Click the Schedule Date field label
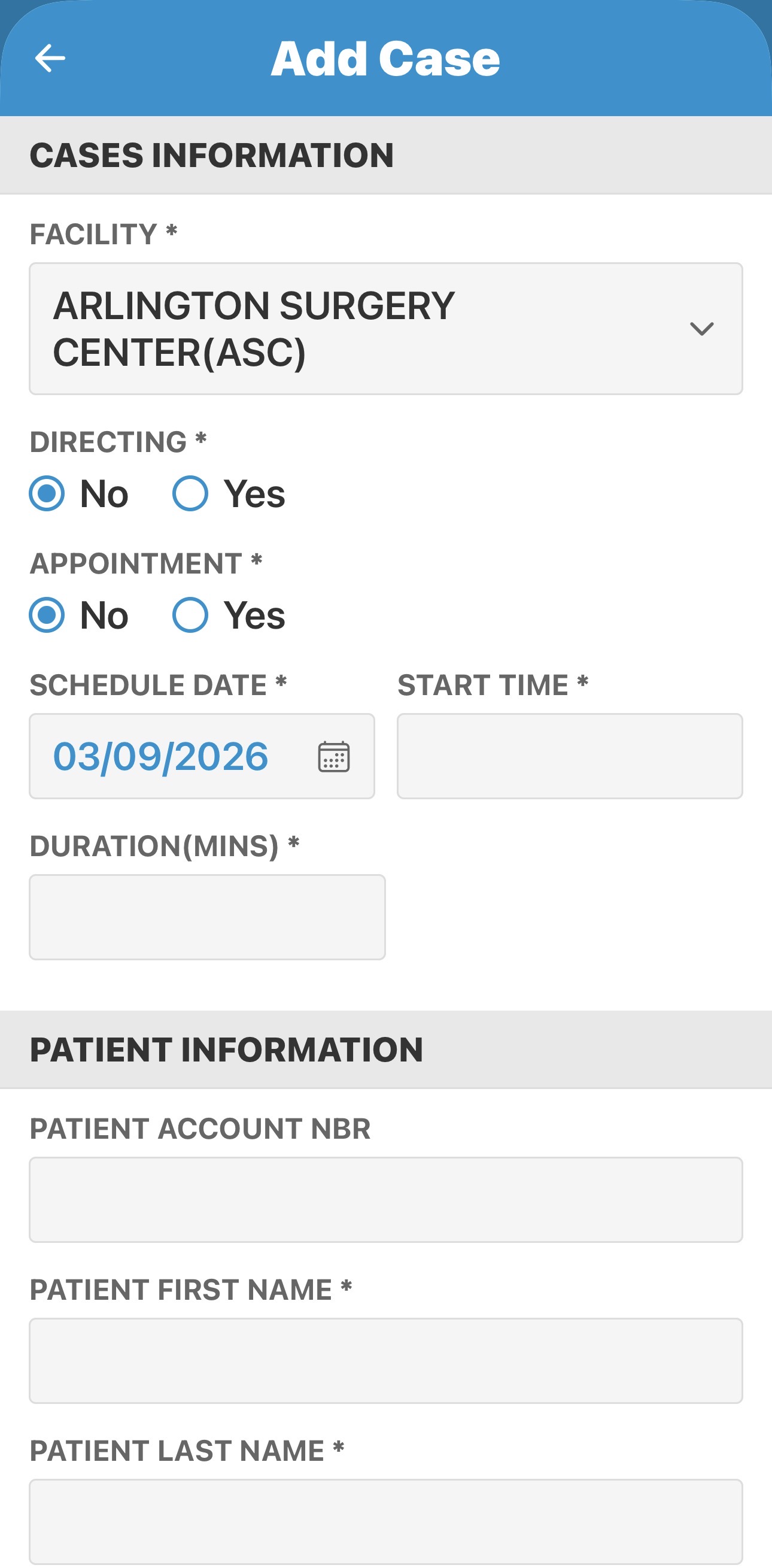The width and height of the screenshot is (772, 1568). coord(148,685)
